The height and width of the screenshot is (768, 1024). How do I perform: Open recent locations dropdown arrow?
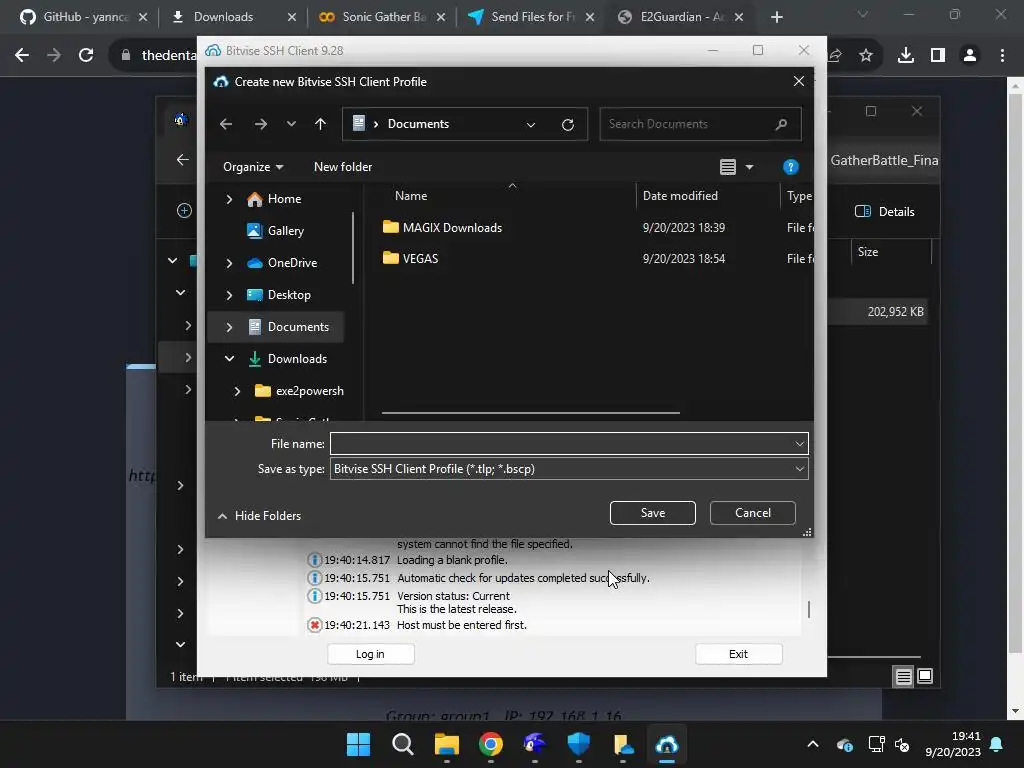pyautogui.click(x=291, y=124)
